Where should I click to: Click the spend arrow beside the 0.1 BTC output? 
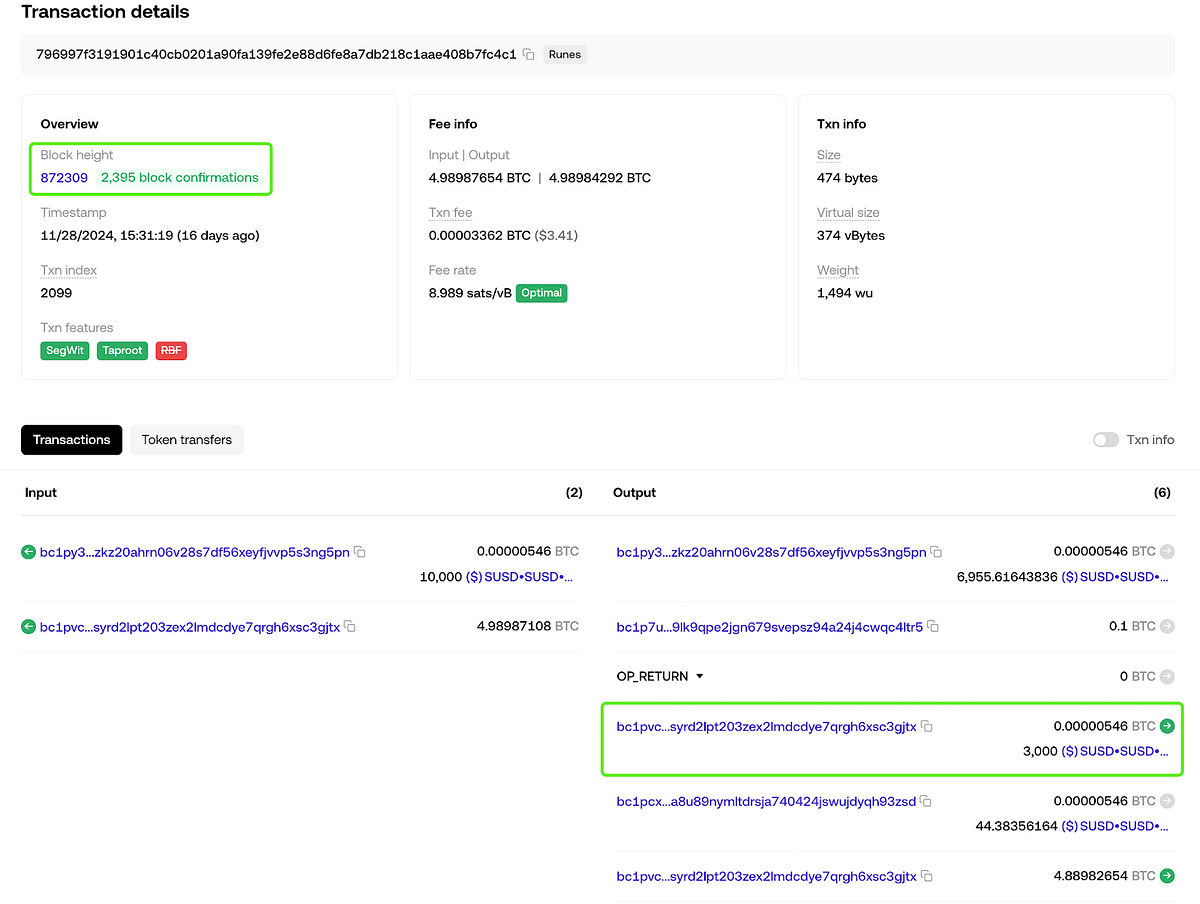click(x=1166, y=626)
